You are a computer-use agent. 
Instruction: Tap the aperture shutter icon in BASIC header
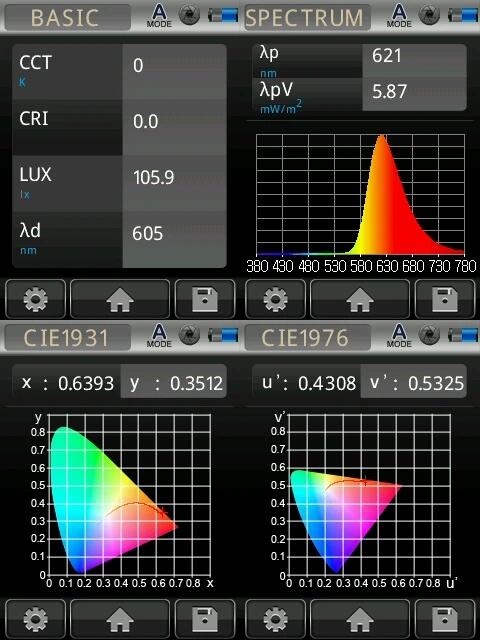tap(190, 15)
